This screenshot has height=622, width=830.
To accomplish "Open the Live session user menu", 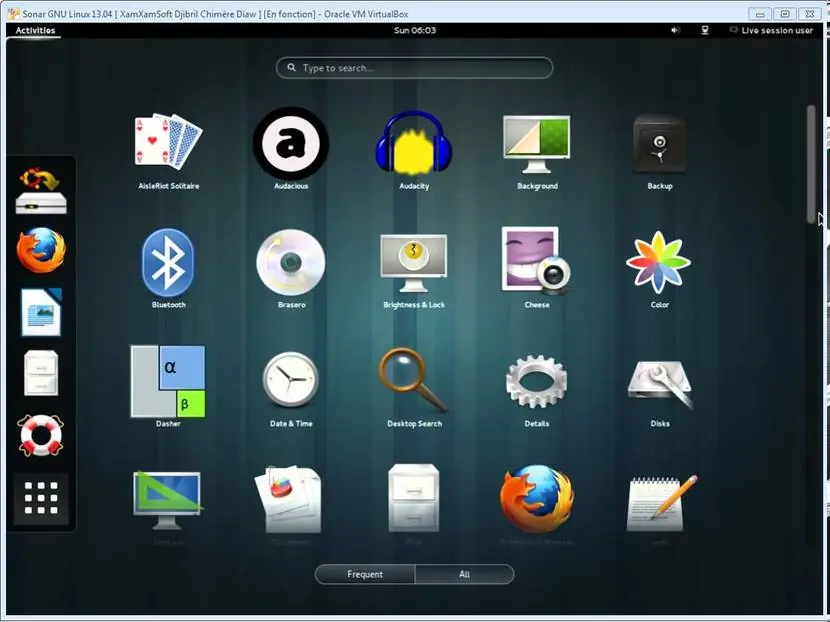I will point(771,30).
